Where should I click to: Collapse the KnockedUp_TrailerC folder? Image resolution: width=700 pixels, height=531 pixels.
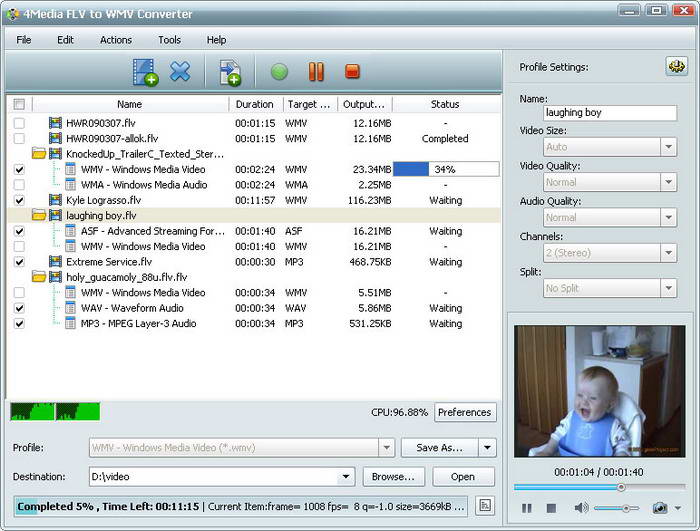[39, 154]
